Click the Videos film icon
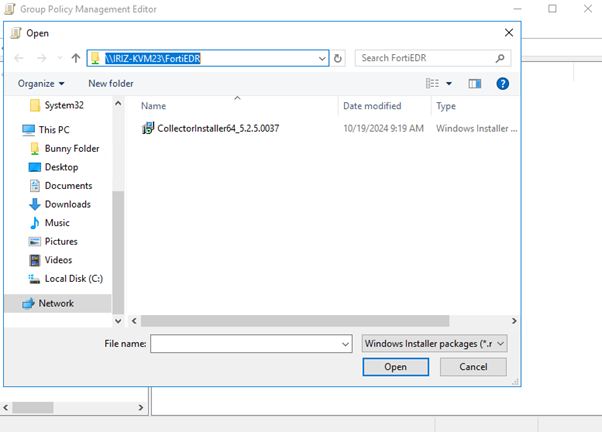Screen dimensions: 602x432 tap(35, 260)
